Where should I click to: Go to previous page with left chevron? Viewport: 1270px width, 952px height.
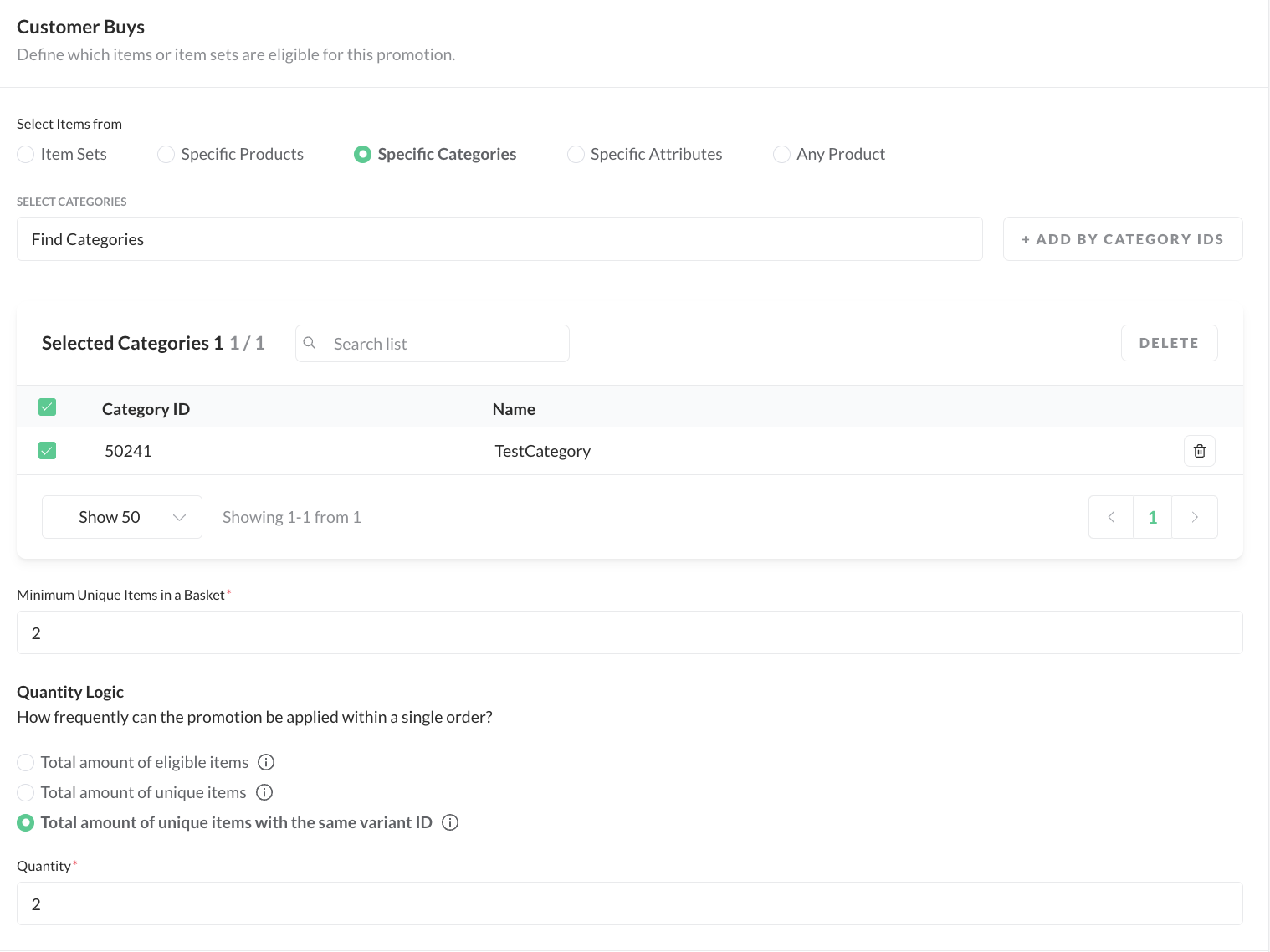1111,517
